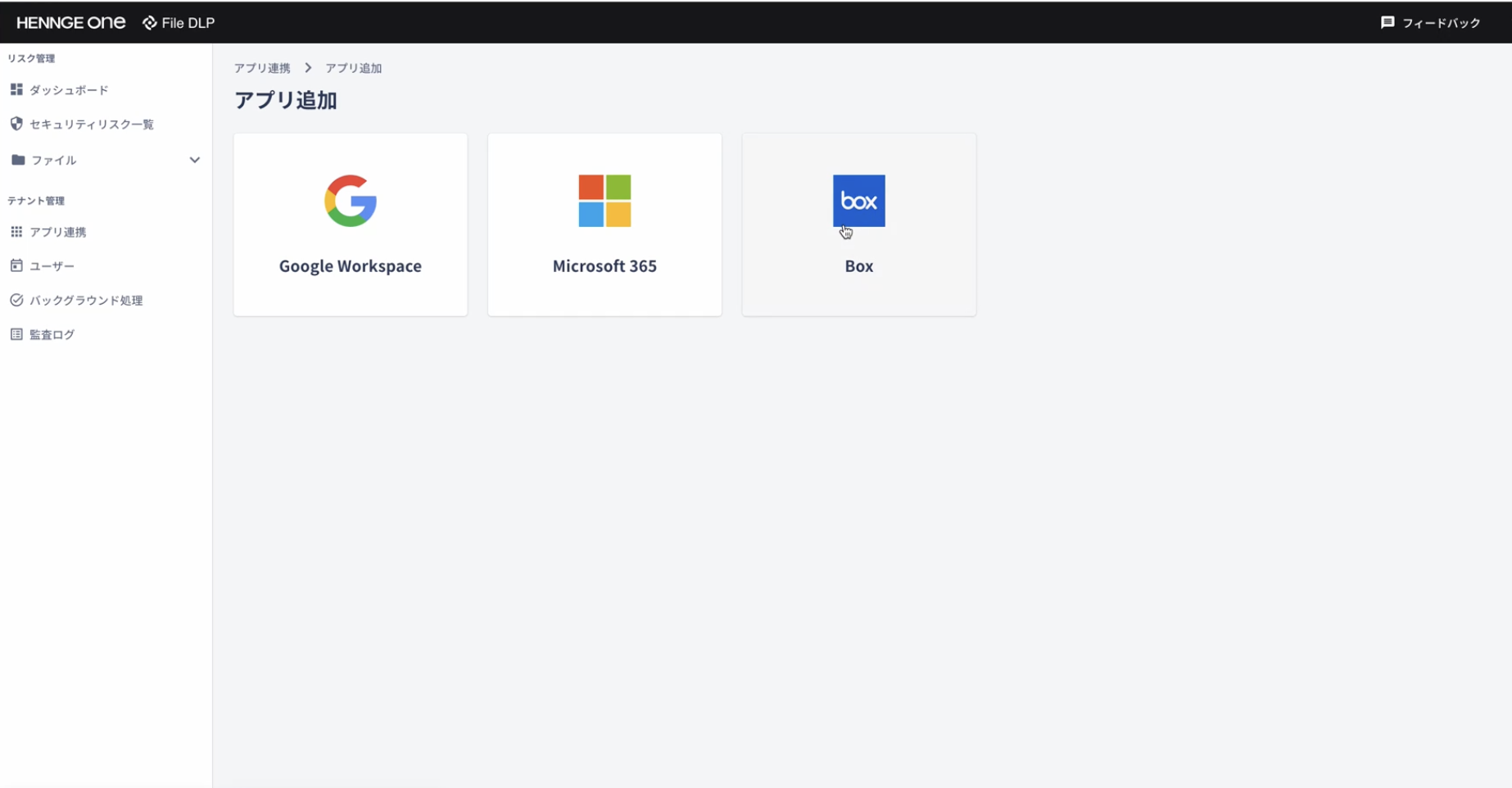Screen dimensions: 1512x788
Task: Click the ファイル folder icon
Action: click(x=18, y=160)
